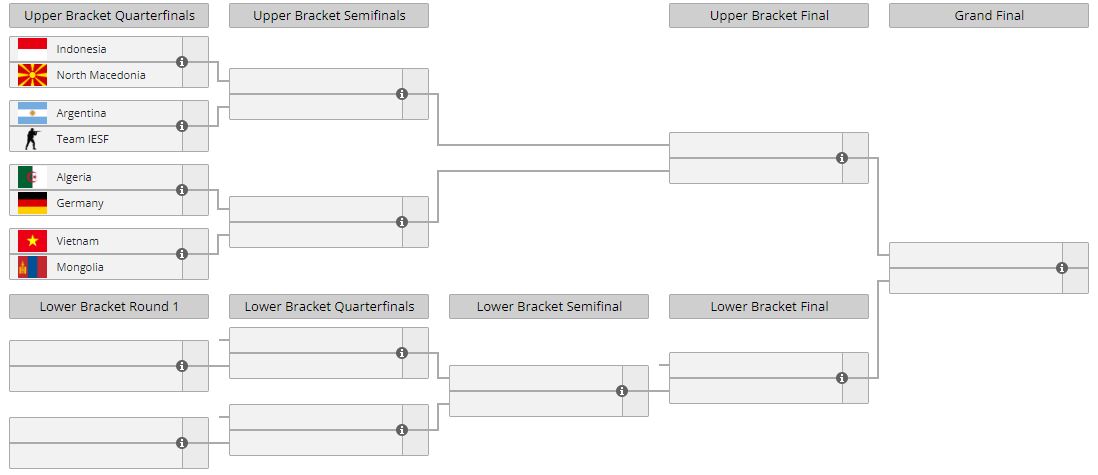This screenshot has height=475, width=1098.
Task: Open the Upper Bracket Final info icon
Action: coord(842,158)
